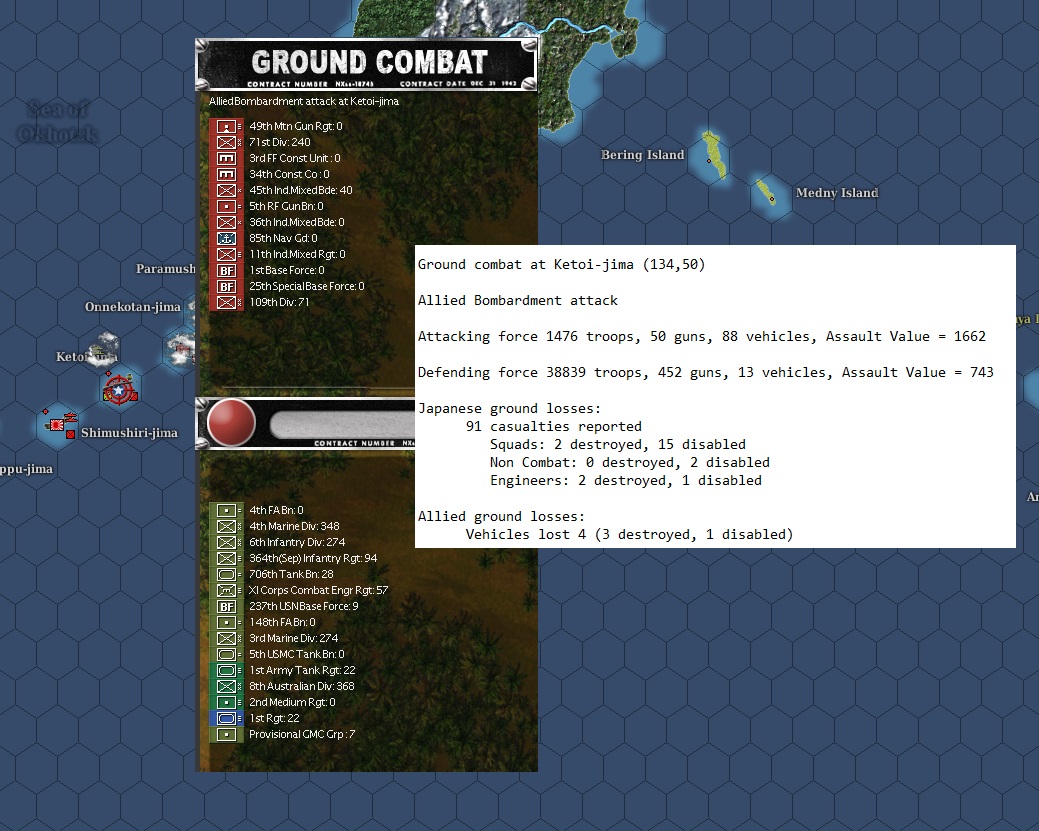
Task: Select the 364th(Sep) Infantry Rgt icon
Action: click(227, 558)
